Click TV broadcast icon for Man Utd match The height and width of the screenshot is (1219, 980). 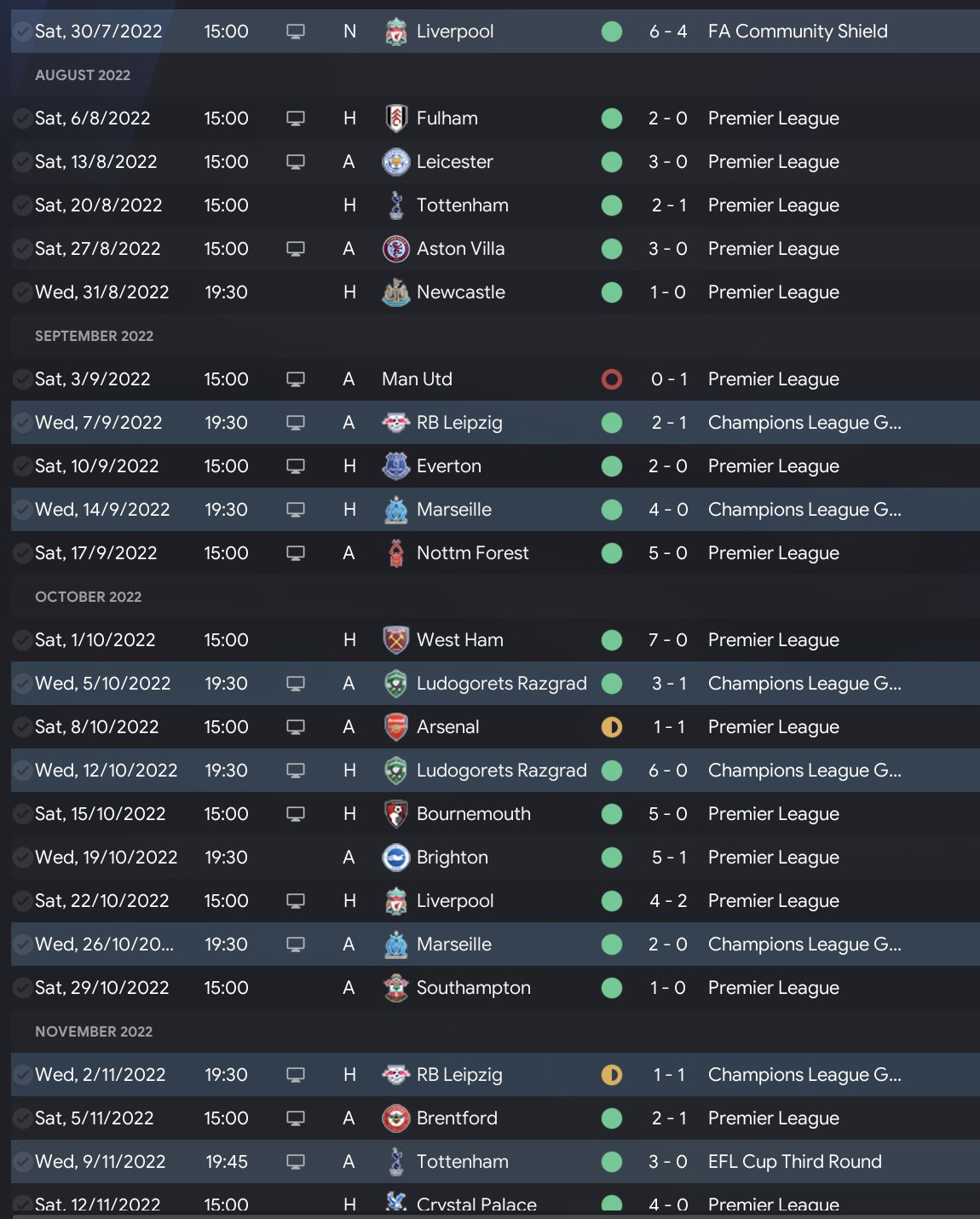coord(296,379)
